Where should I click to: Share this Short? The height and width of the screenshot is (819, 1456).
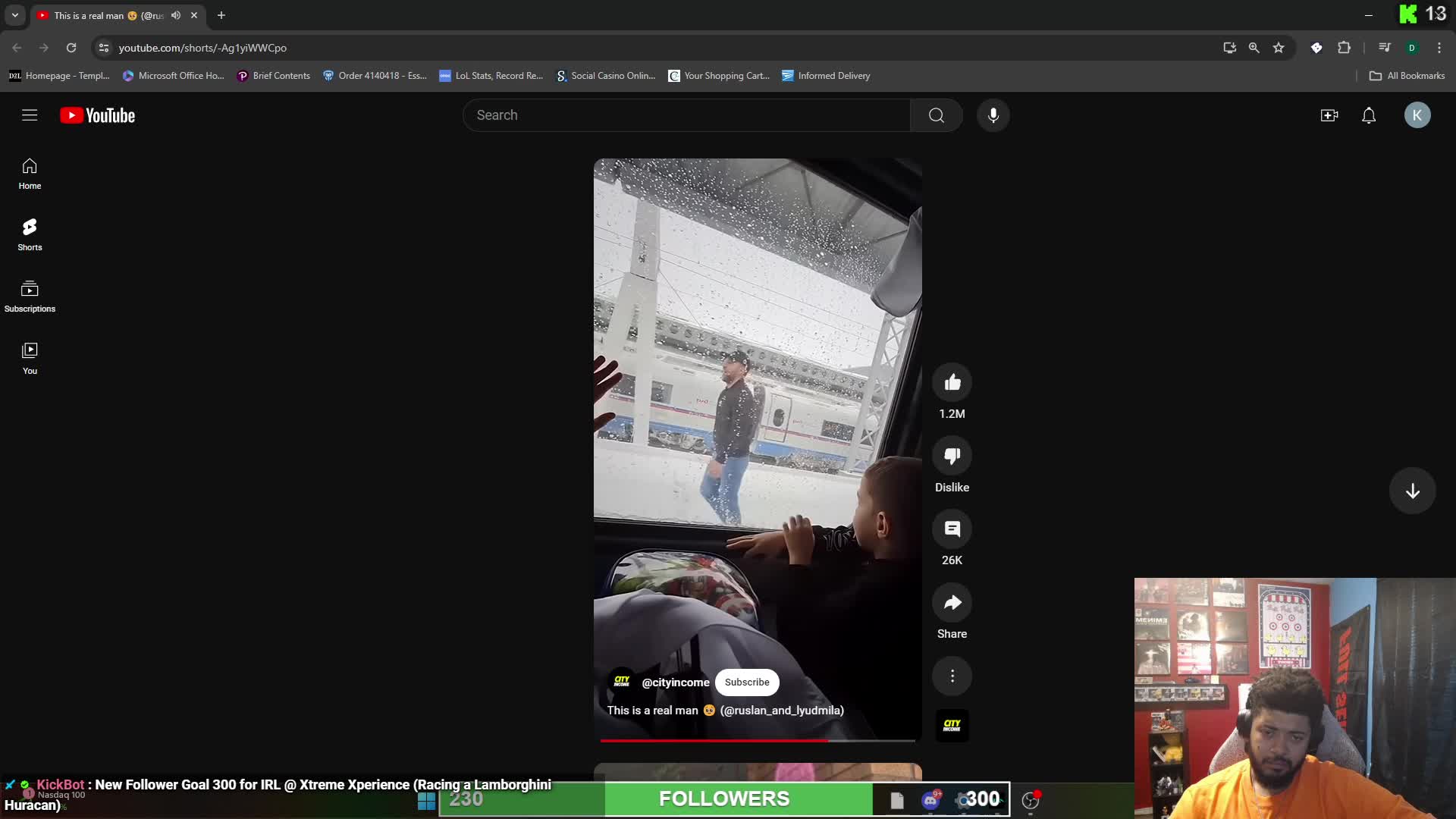[x=952, y=603]
